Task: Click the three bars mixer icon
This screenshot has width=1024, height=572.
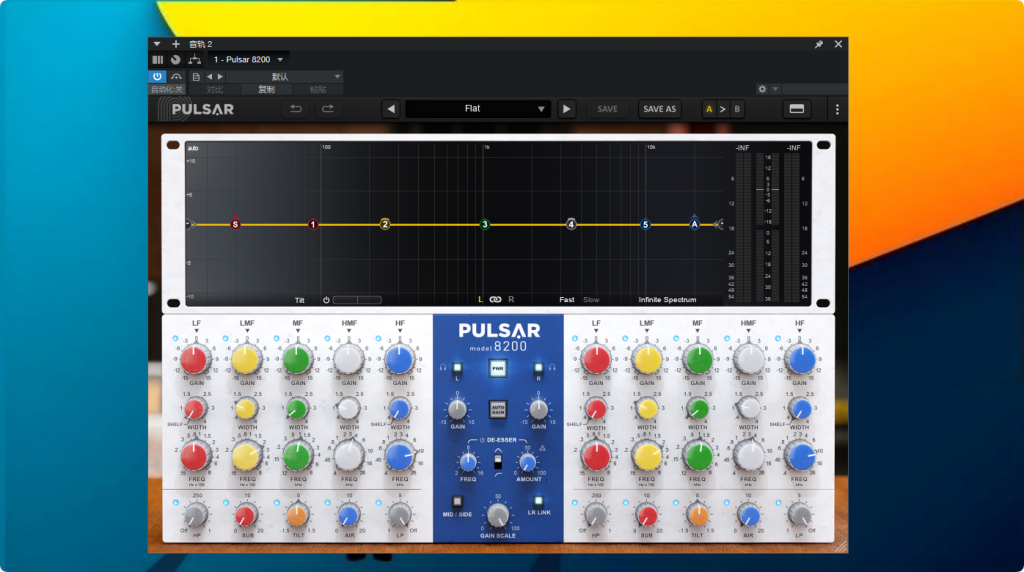Action: tap(157, 59)
